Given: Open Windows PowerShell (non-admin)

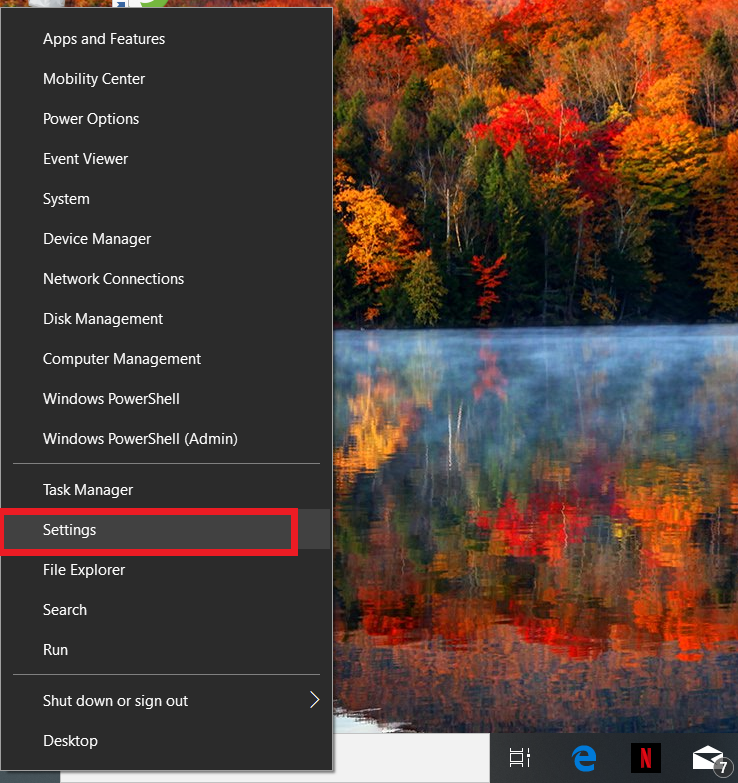Looking at the screenshot, I should click(166, 398).
